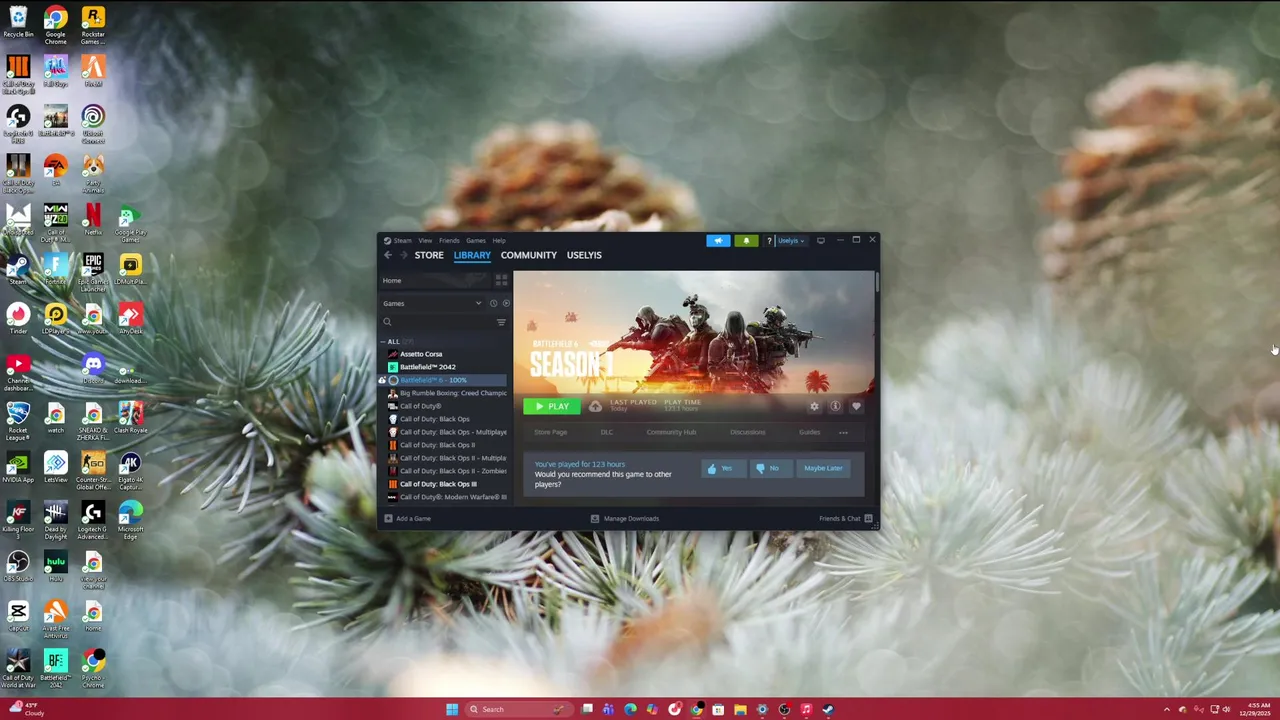The width and height of the screenshot is (1280, 720).
Task: Click the Add a Game plus icon
Action: pos(388,518)
